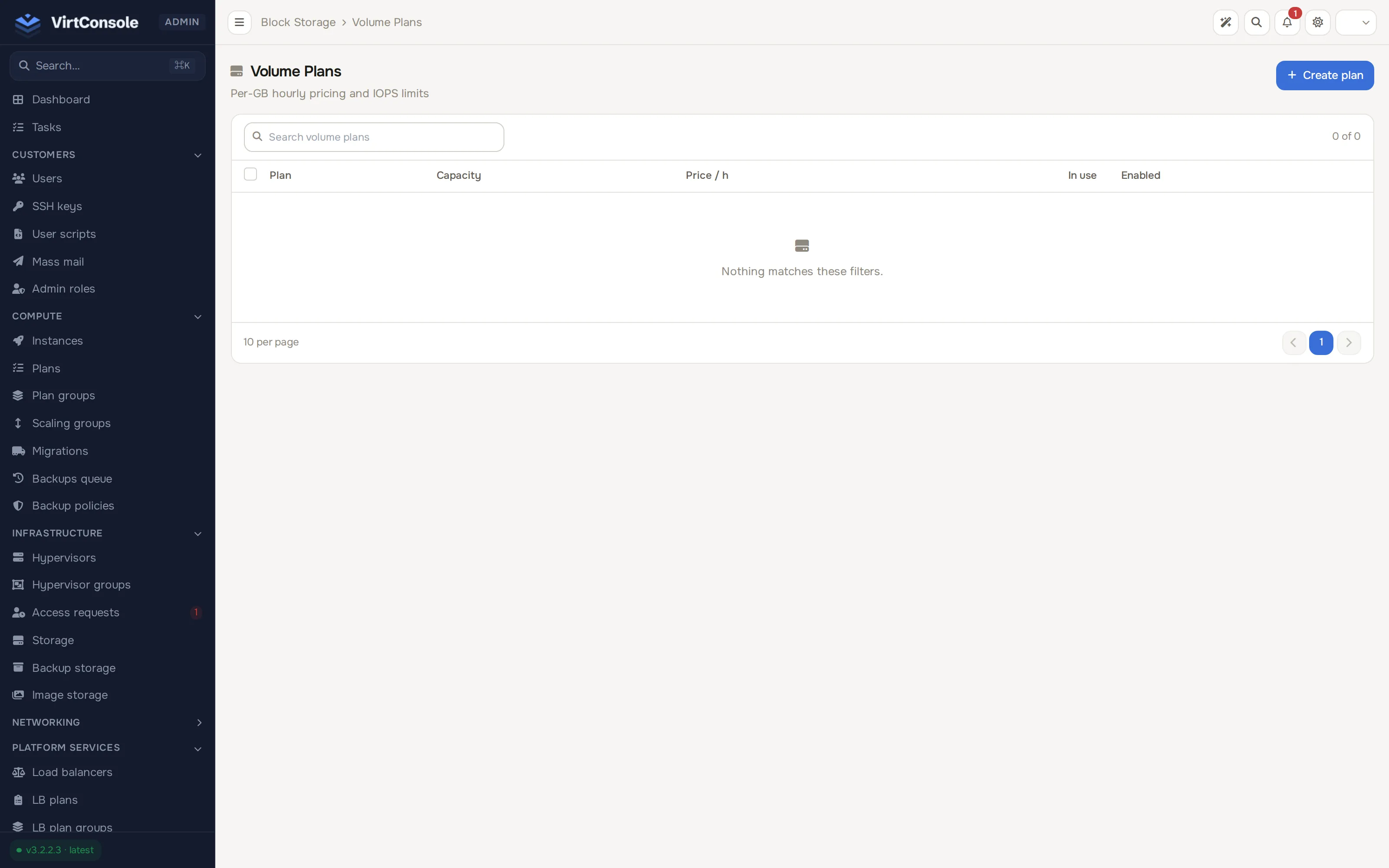1389x868 pixels.
Task: Collapse the Platform Services section
Action: (x=107, y=748)
